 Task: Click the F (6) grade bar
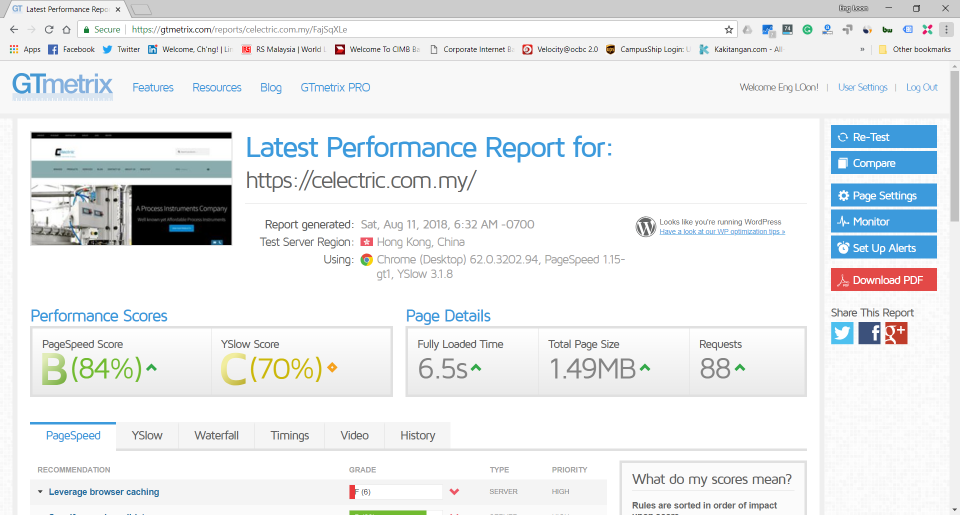tap(396, 492)
